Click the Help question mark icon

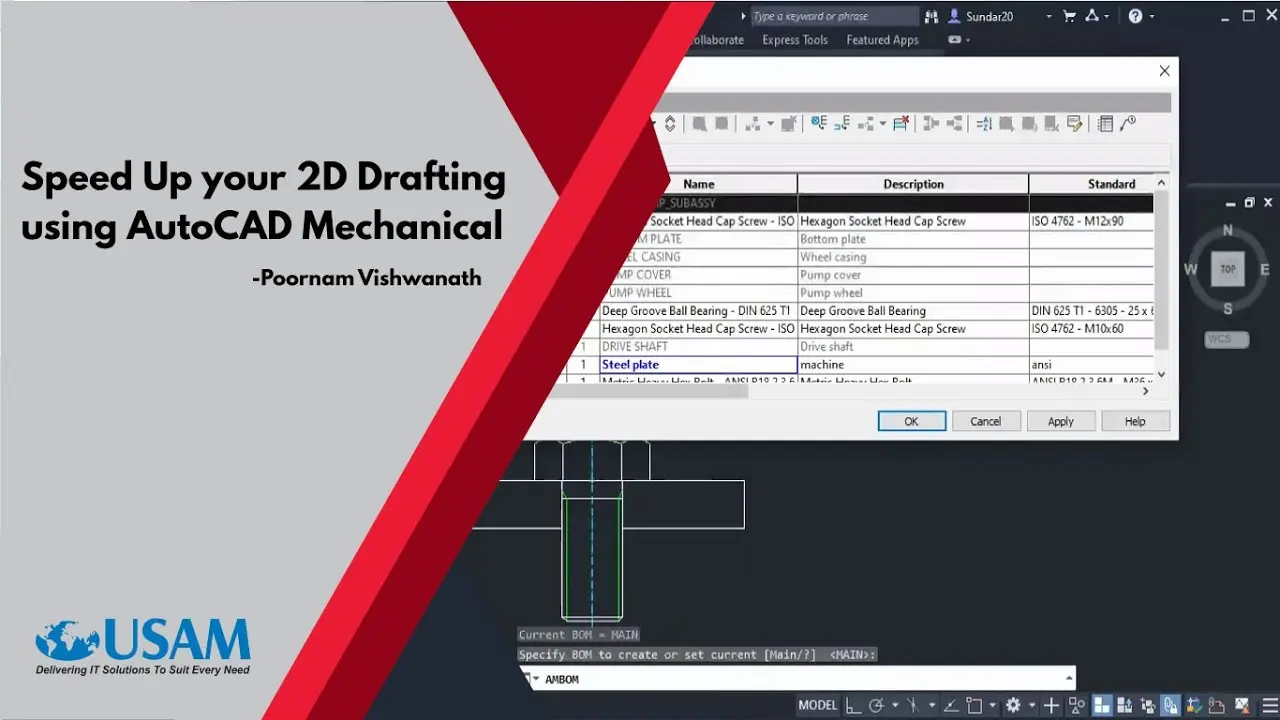1135,16
